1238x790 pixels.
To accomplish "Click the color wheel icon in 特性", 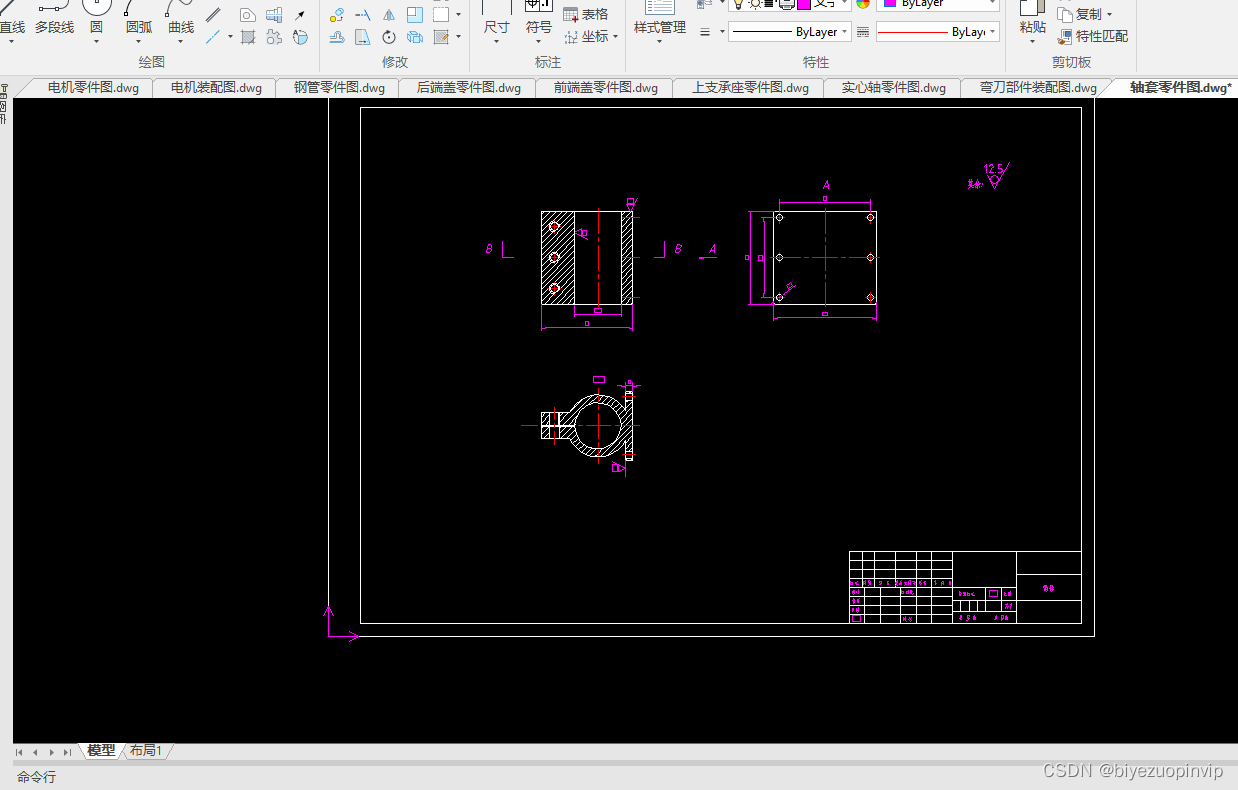I will click(863, 4).
